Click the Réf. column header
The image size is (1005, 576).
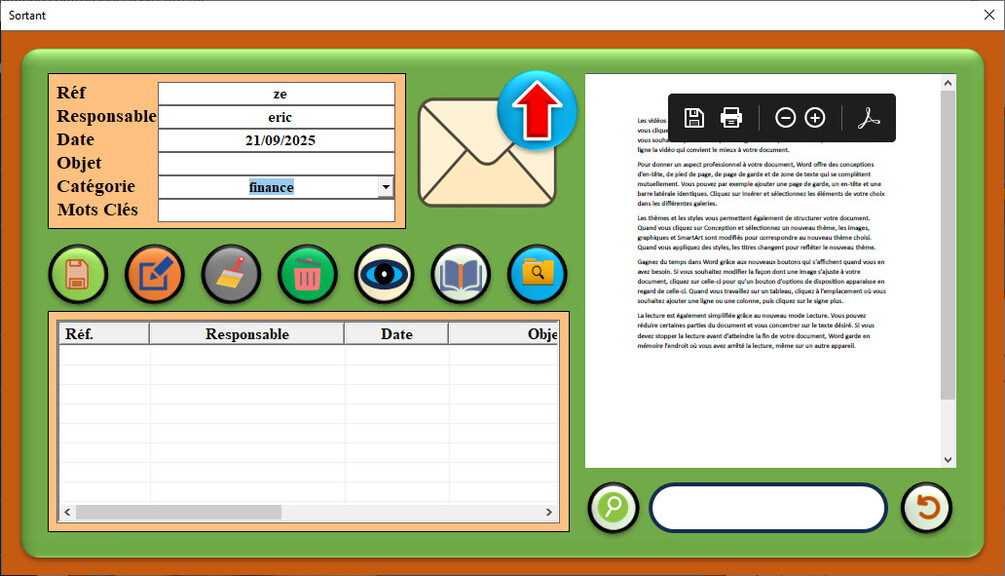click(104, 334)
